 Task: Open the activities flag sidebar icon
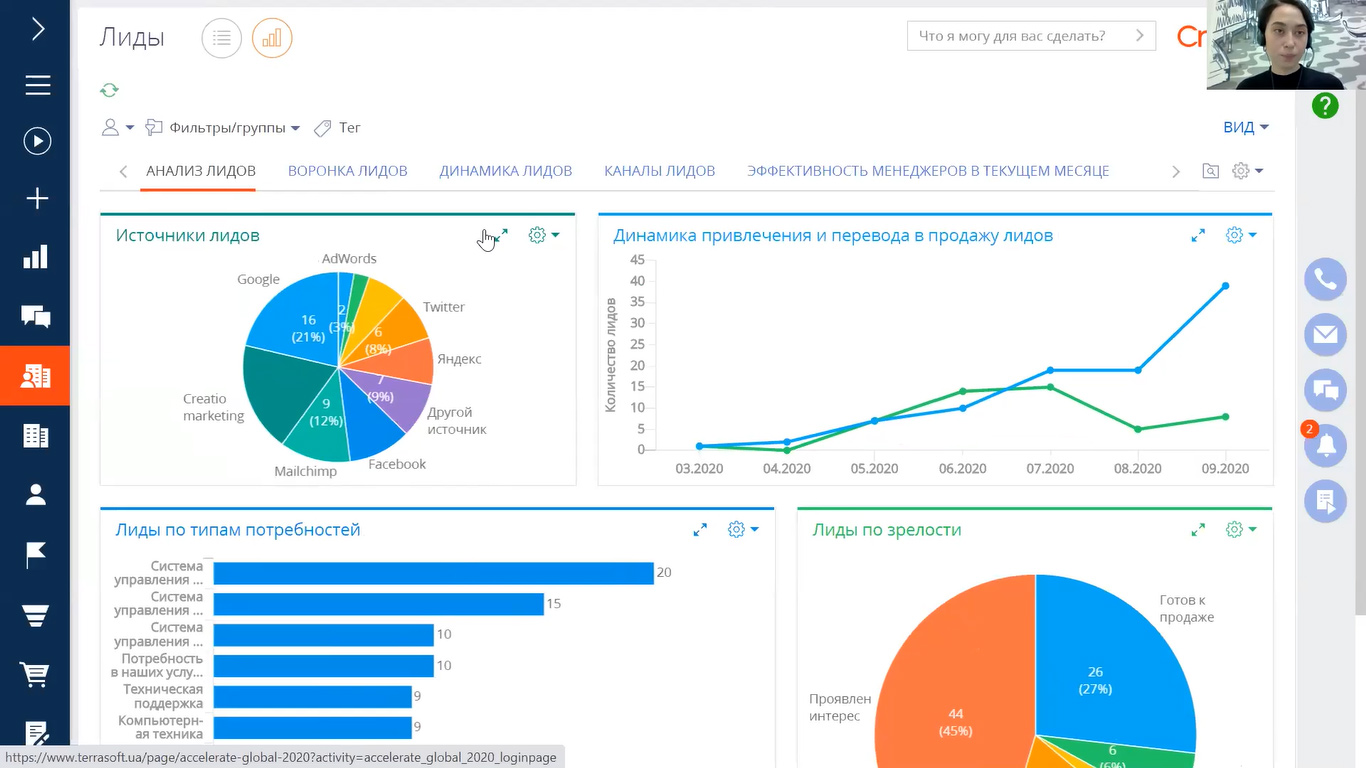pyautogui.click(x=36, y=555)
